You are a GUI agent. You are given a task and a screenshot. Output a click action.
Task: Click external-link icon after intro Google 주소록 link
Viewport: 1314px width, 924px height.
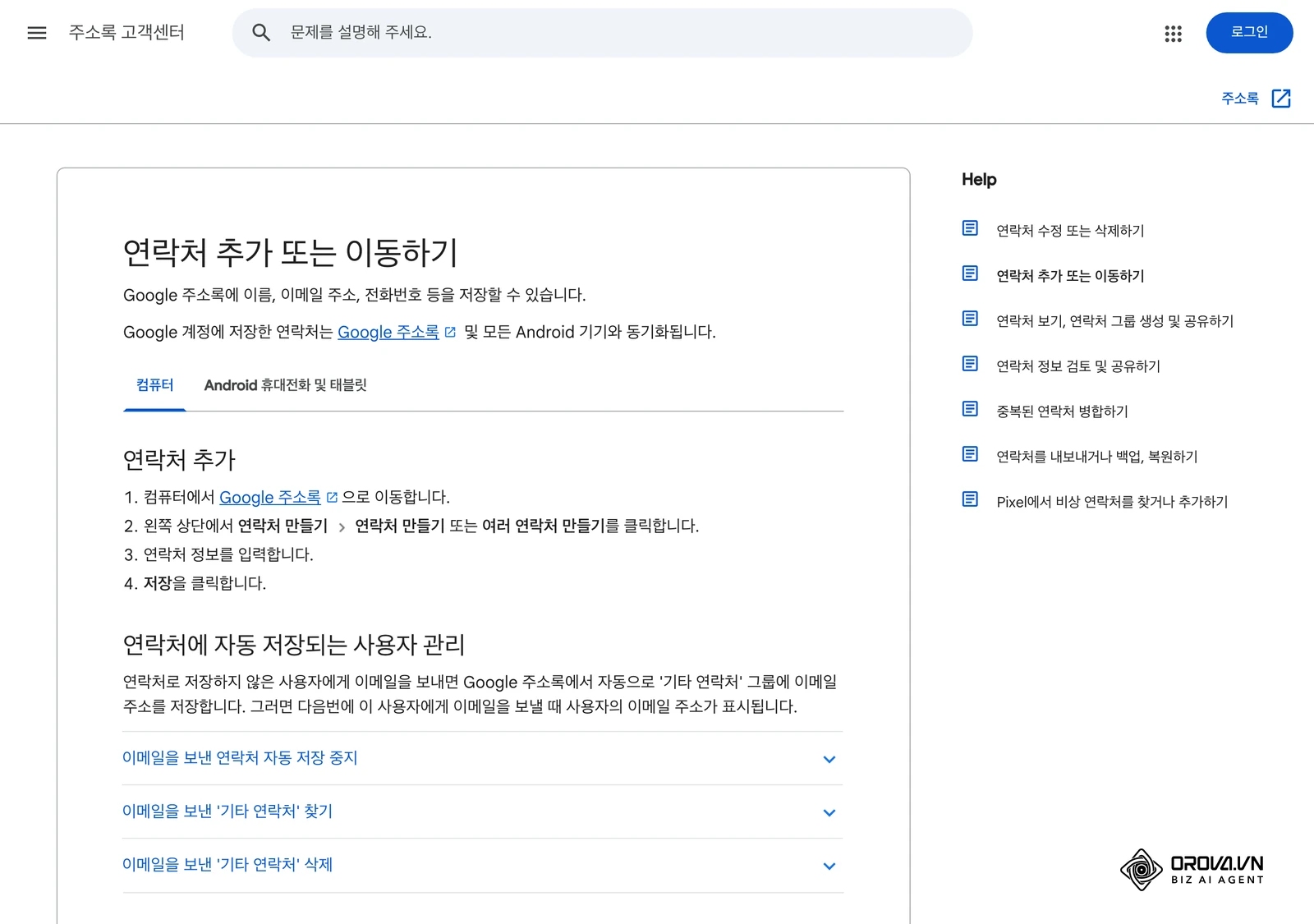[450, 333]
